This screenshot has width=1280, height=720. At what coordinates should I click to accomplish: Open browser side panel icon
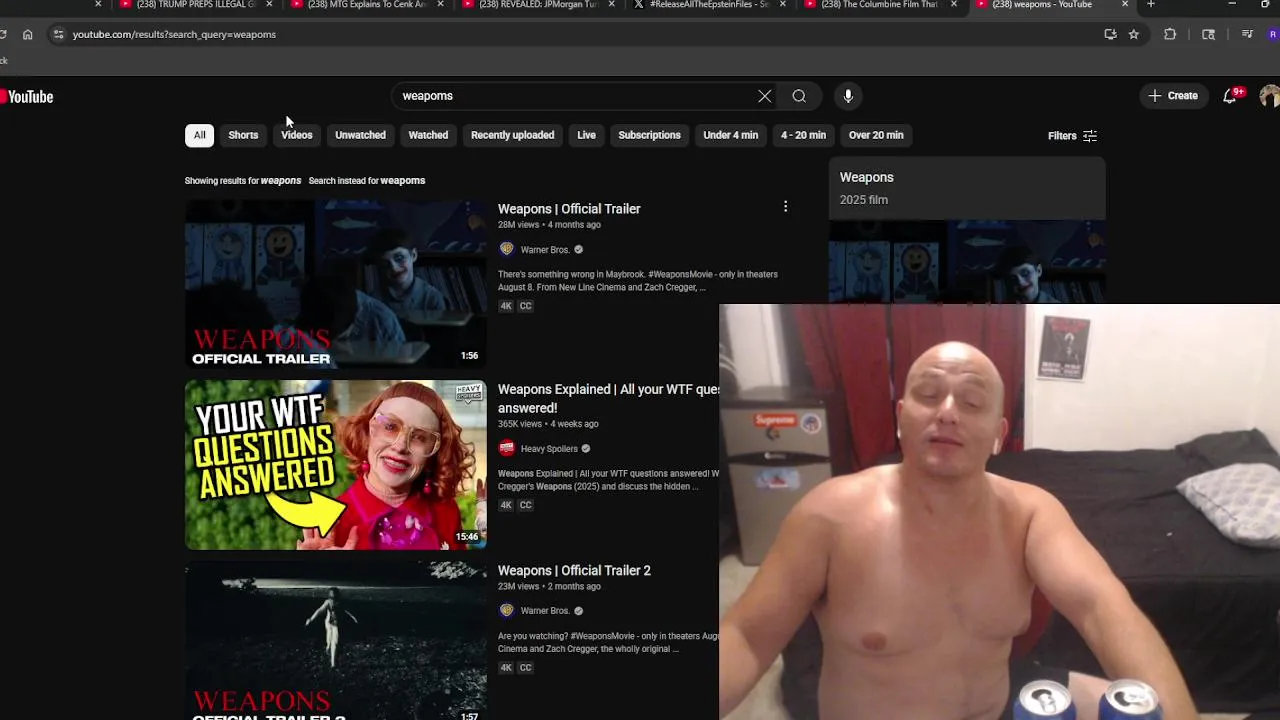1208,34
